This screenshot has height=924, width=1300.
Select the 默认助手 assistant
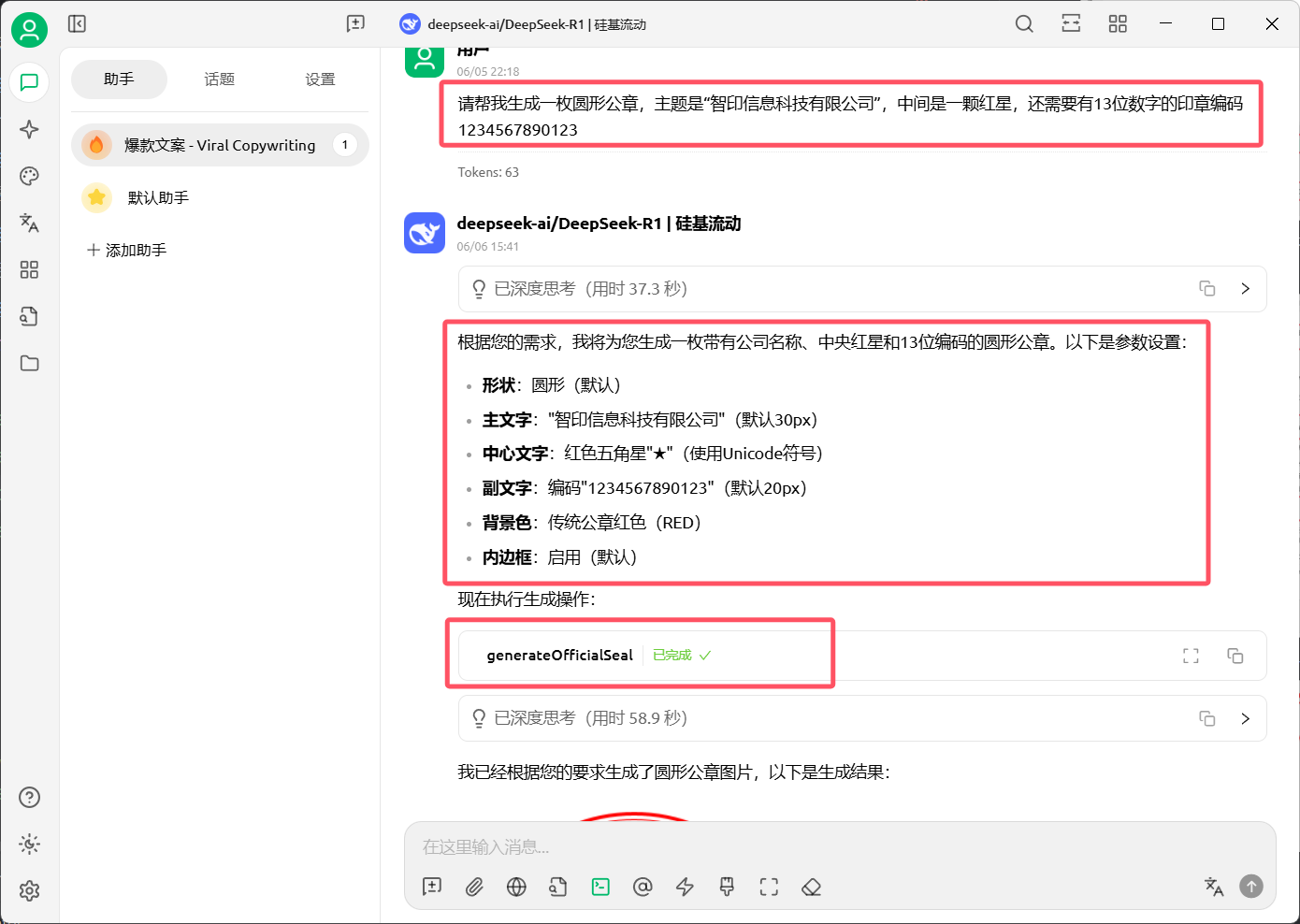pyautogui.click(x=220, y=197)
